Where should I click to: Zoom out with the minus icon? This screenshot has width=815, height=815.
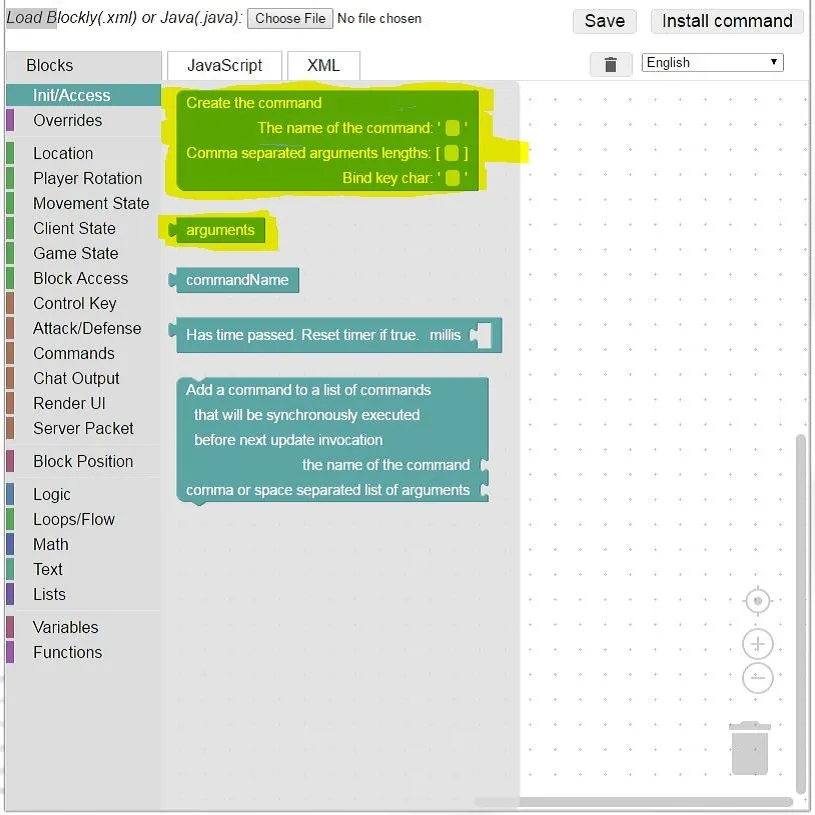pyautogui.click(x=758, y=678)
